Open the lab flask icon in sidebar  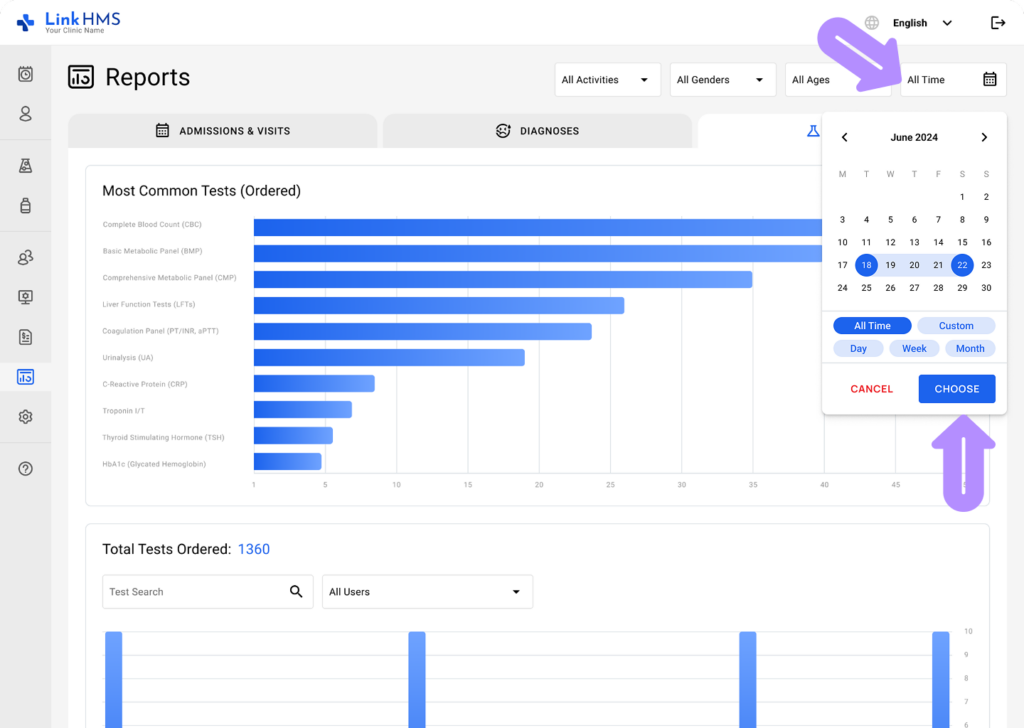coord(25,166)
